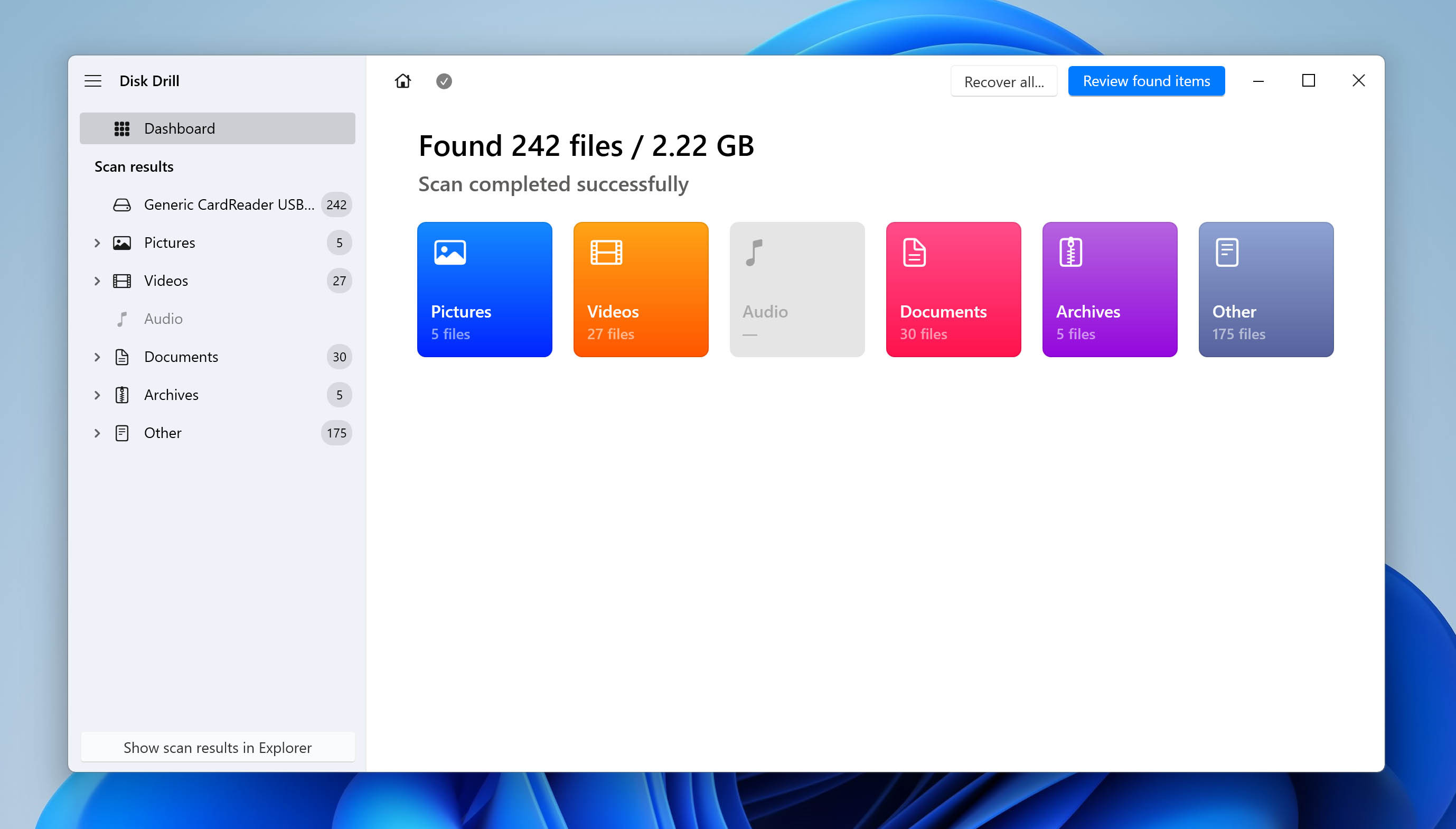Open the orange Videos 27 files card
1456x829 pixels.
641,290
